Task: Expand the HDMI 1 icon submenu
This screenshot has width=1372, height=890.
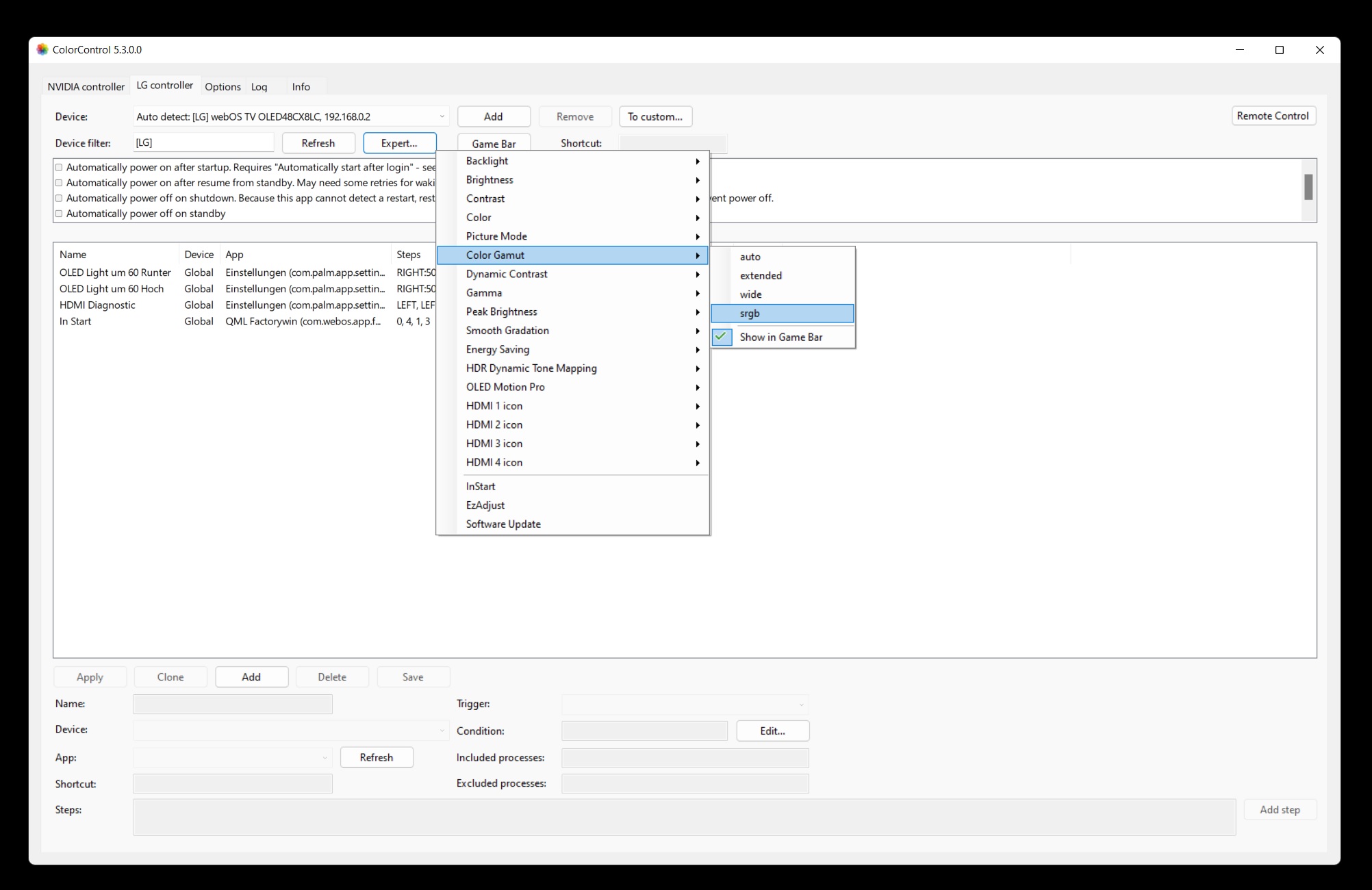Action: point(573,406)
